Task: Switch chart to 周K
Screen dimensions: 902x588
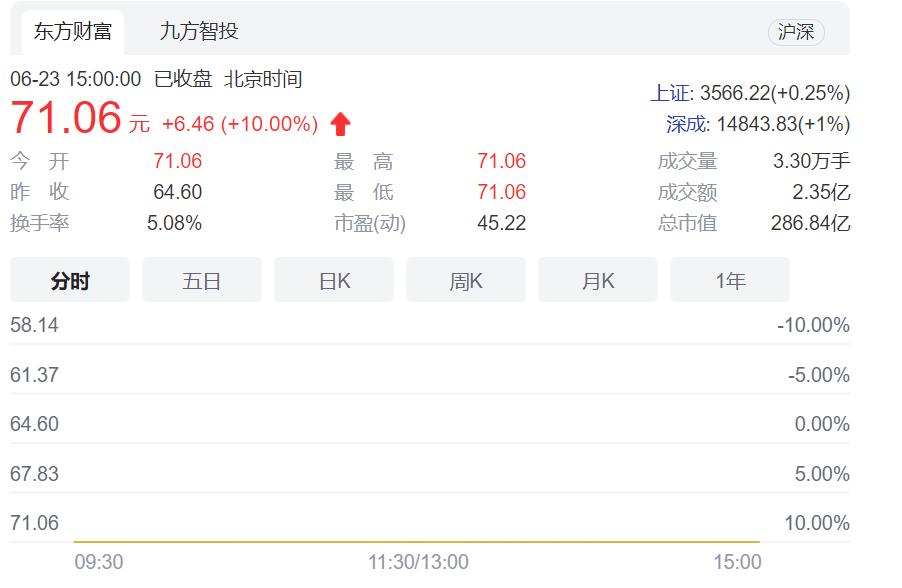Action: [x=466, y=281]
